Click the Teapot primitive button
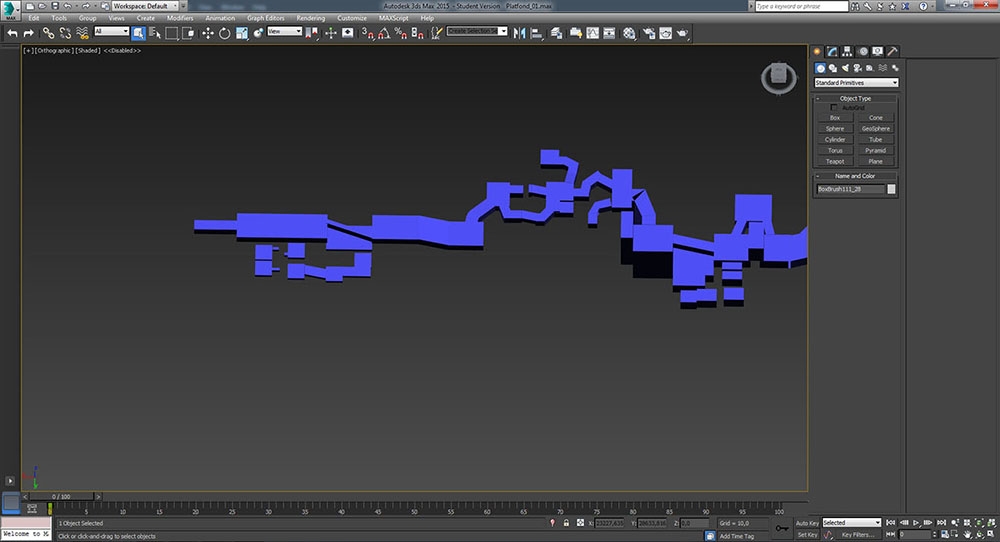 coord(835,161)
